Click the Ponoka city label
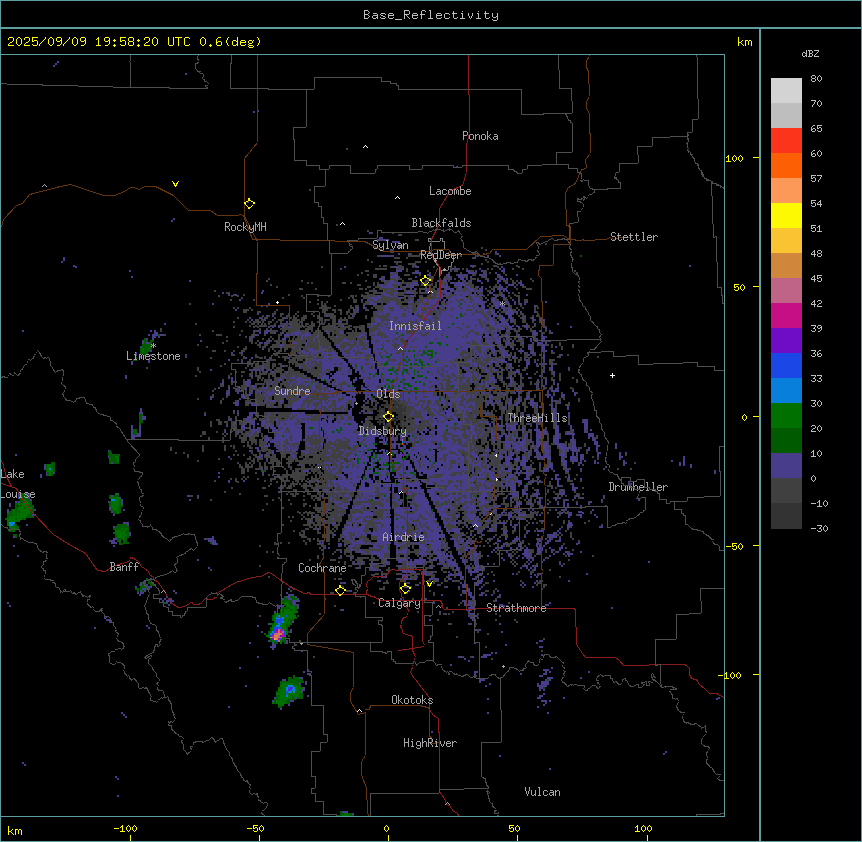The width and height of the screenshot is (862, 842). pyautogui.click(x=480, y=136)
